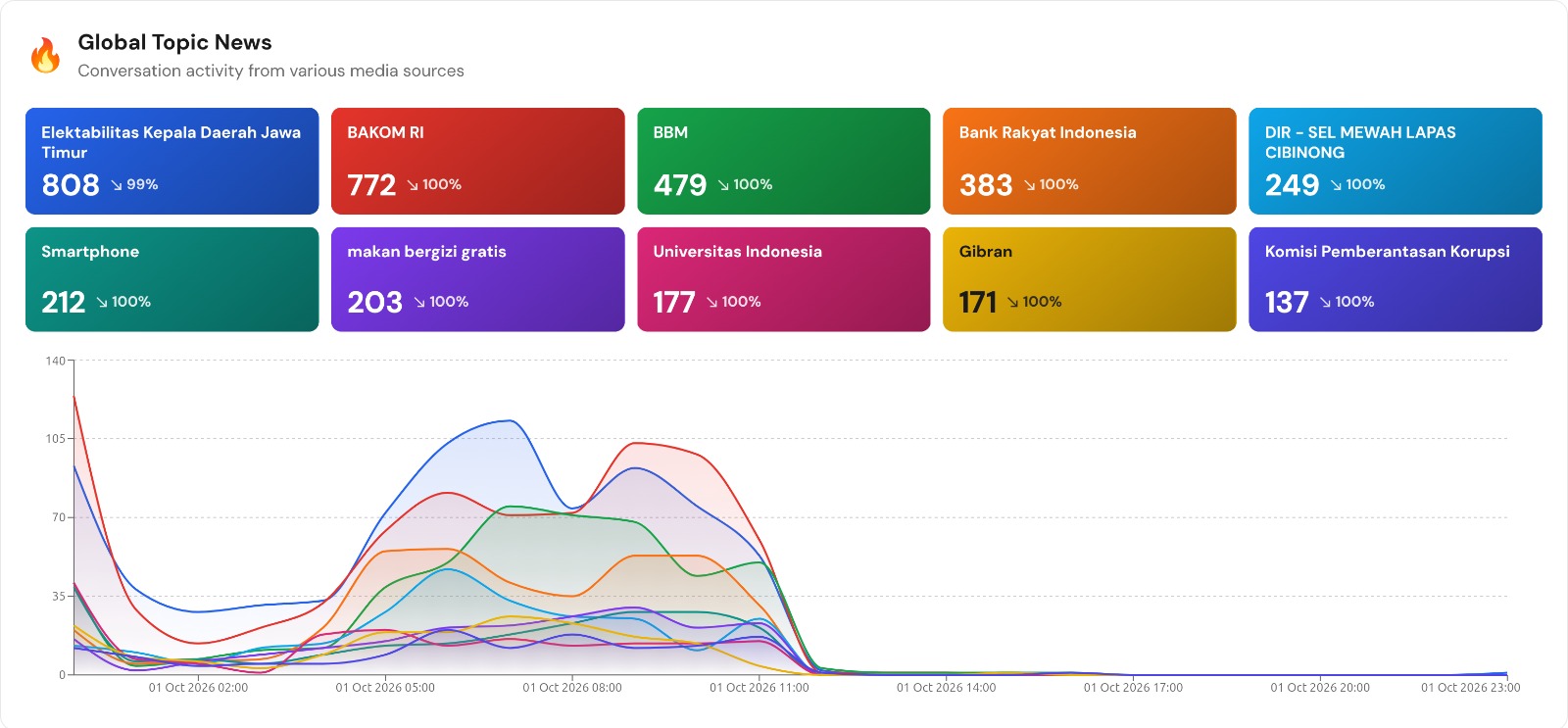Select the makan bergizi gratis card
1568x728 pixels.
(478, 279)
